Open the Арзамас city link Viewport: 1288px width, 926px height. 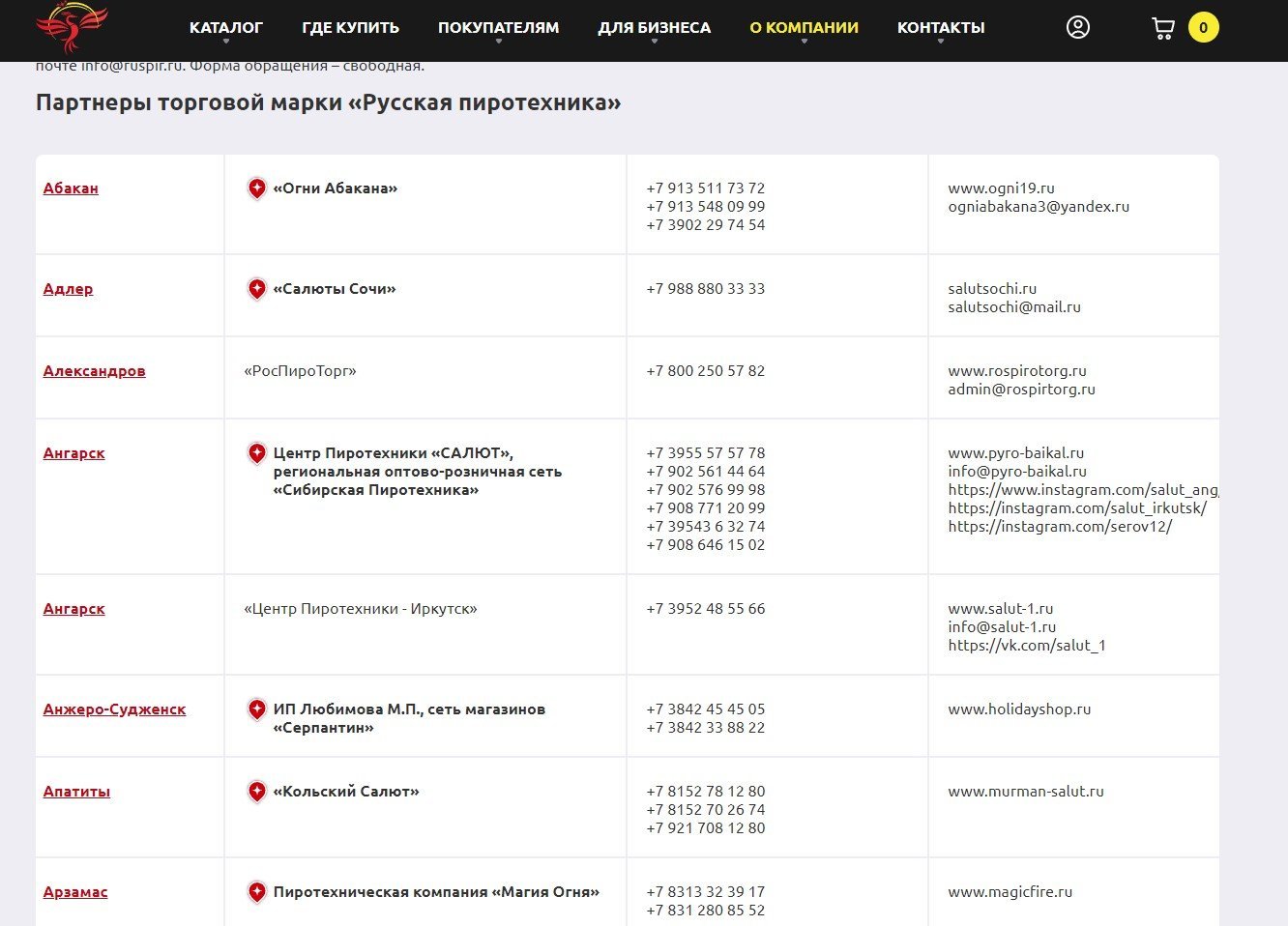(75, 892)
